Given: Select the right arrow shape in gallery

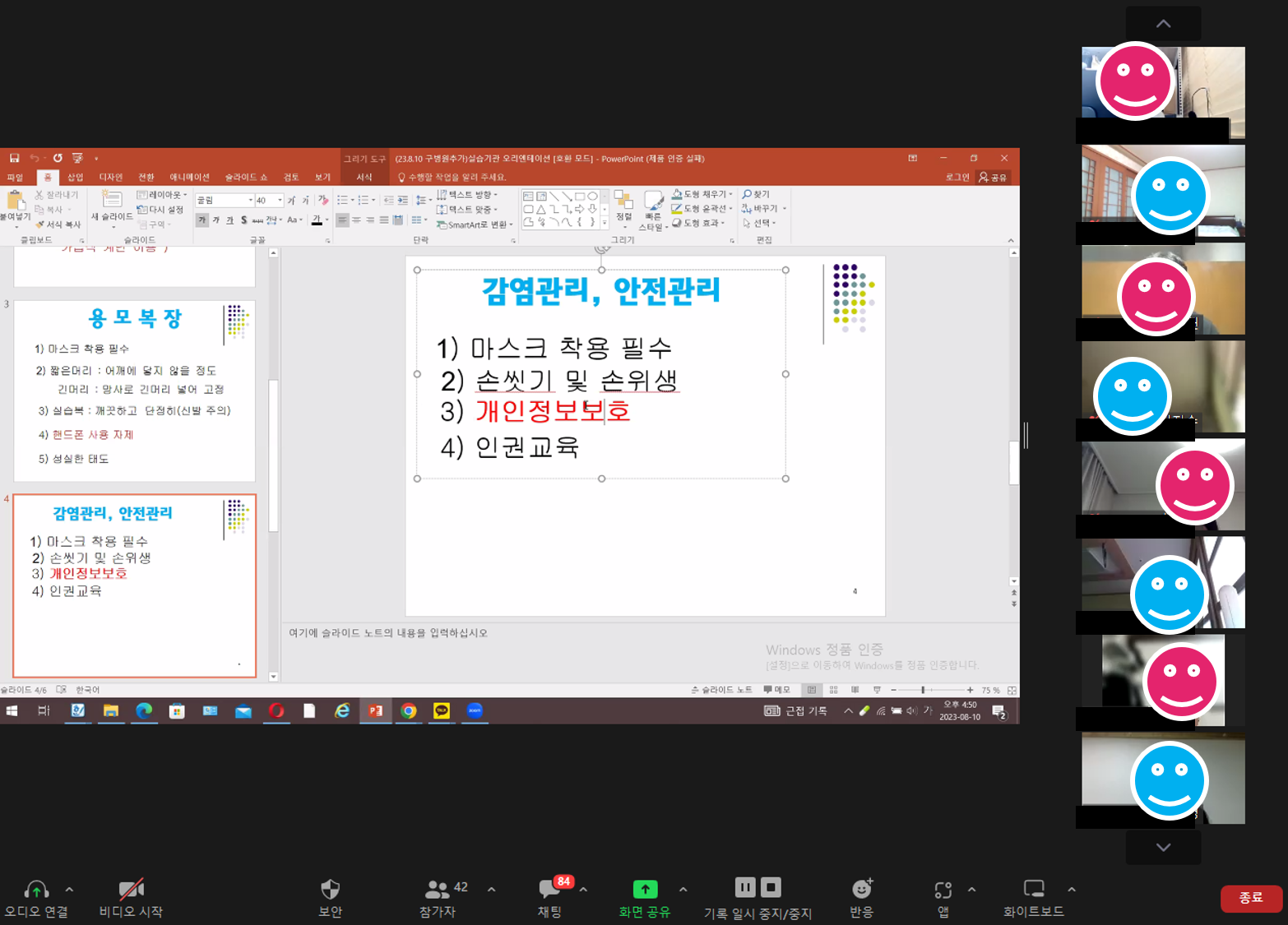Looking at the screenshot, I should [x=579, y=210].
